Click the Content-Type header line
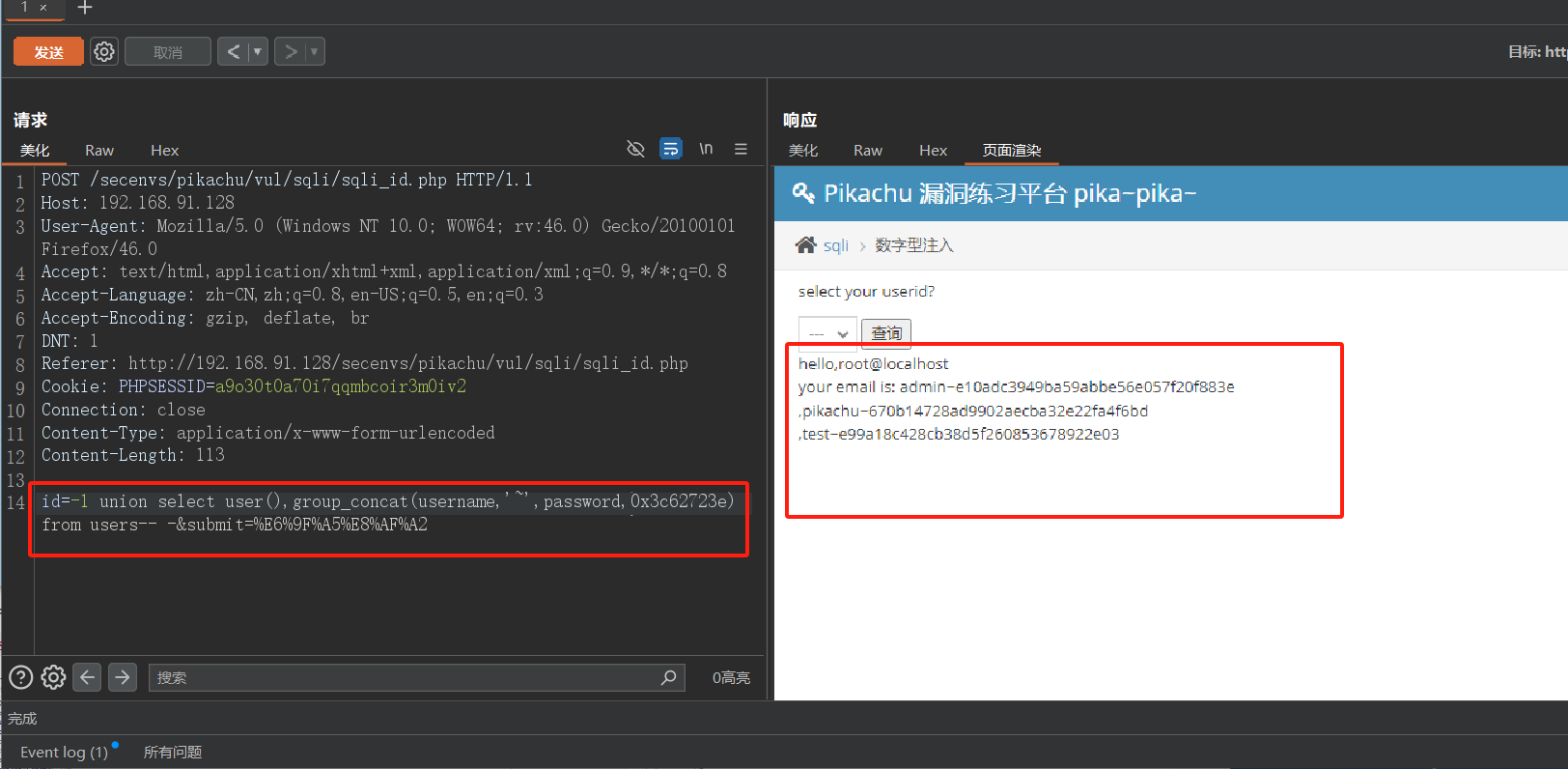The height and width of the screenshot is (769, 1568). [268, 433]
